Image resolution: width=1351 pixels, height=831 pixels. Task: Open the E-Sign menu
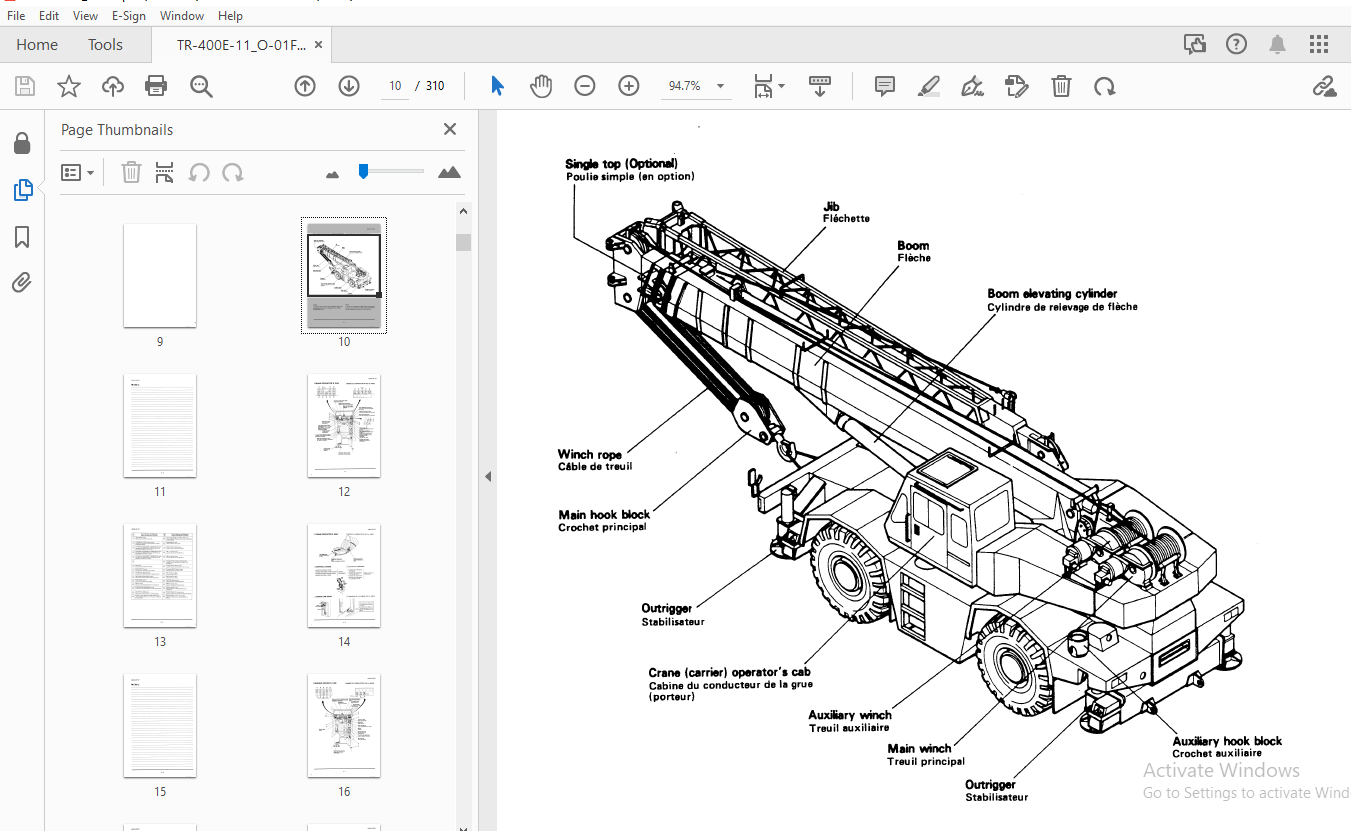tap(128, 15)
